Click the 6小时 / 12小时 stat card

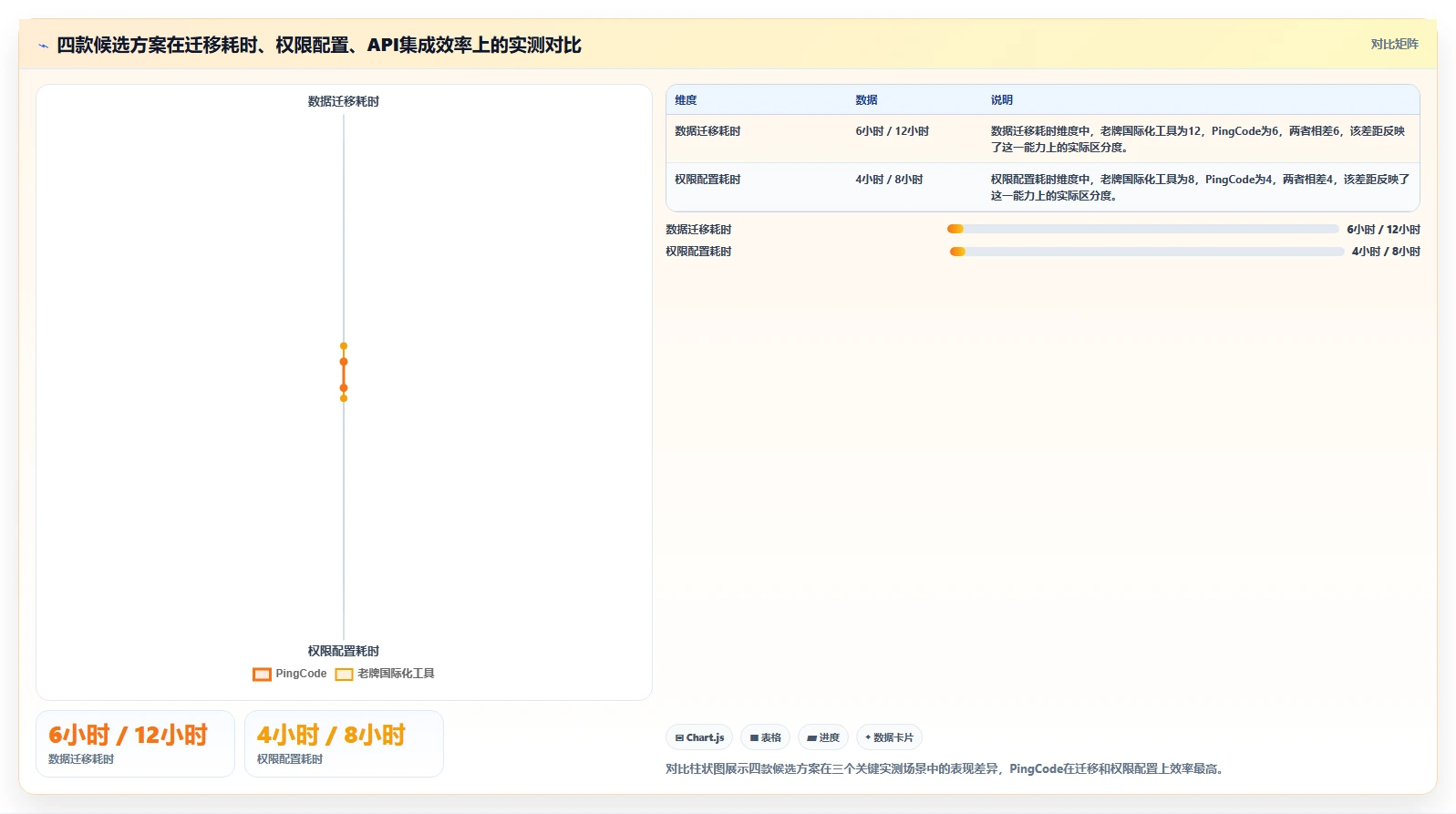(135, 744)
